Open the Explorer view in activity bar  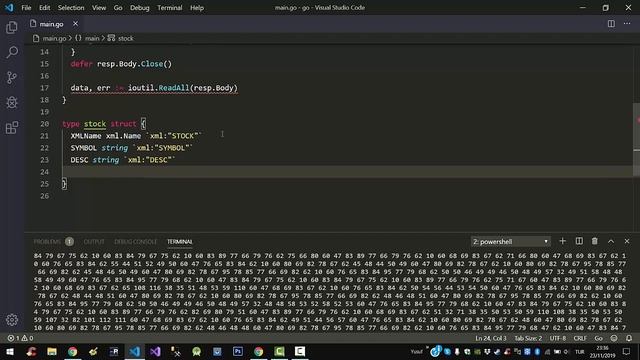(12, 27)
